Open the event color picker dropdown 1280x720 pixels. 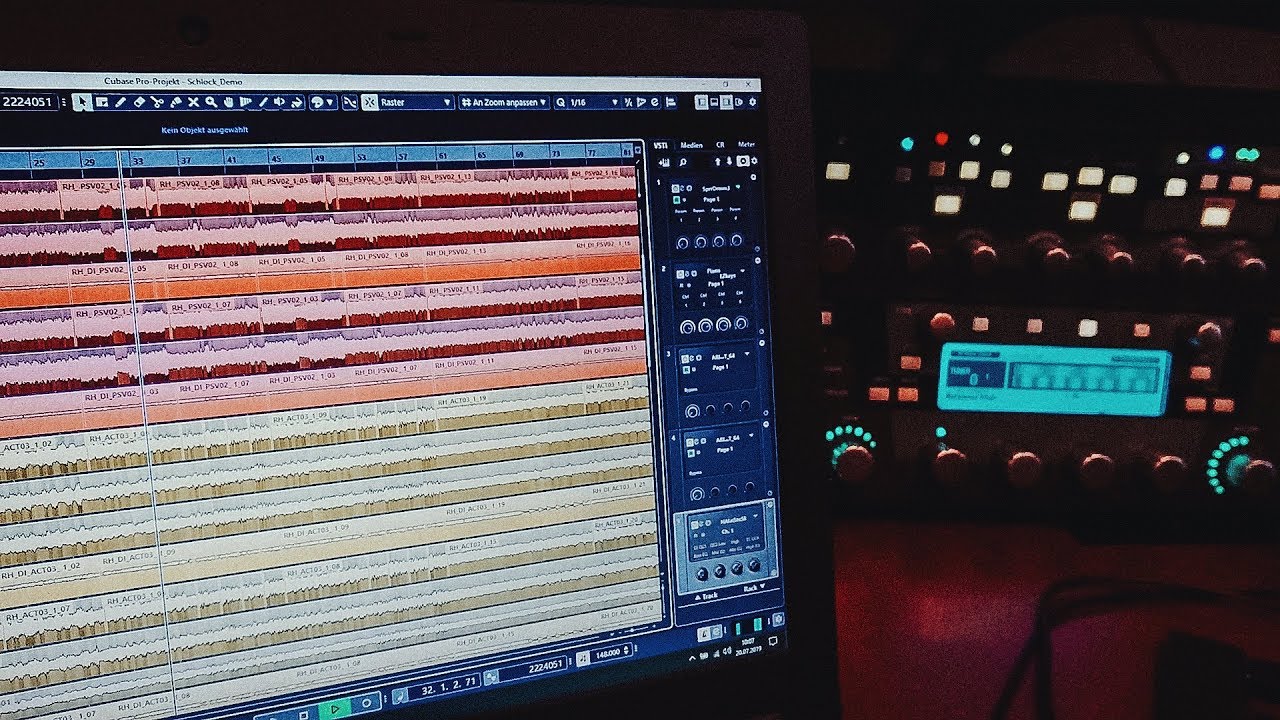(323, 102)
